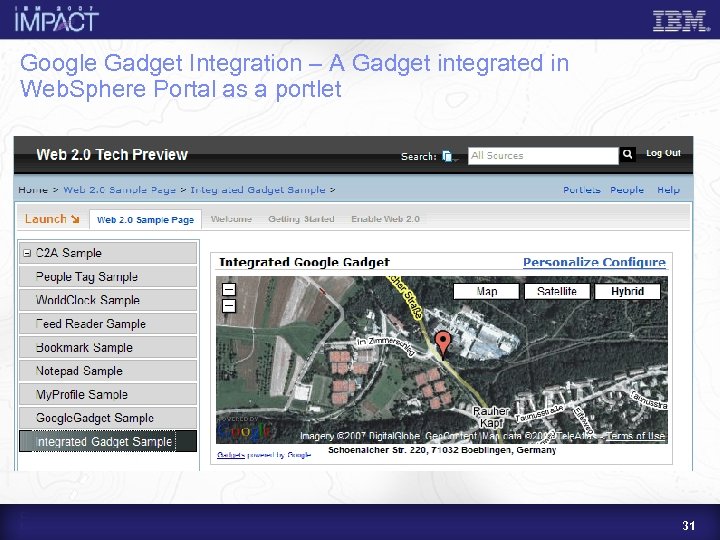Go to Web 2.0 Sample Page breadcrumb
The width and height of the screenshot is (720, 540).
click(119, 190)
